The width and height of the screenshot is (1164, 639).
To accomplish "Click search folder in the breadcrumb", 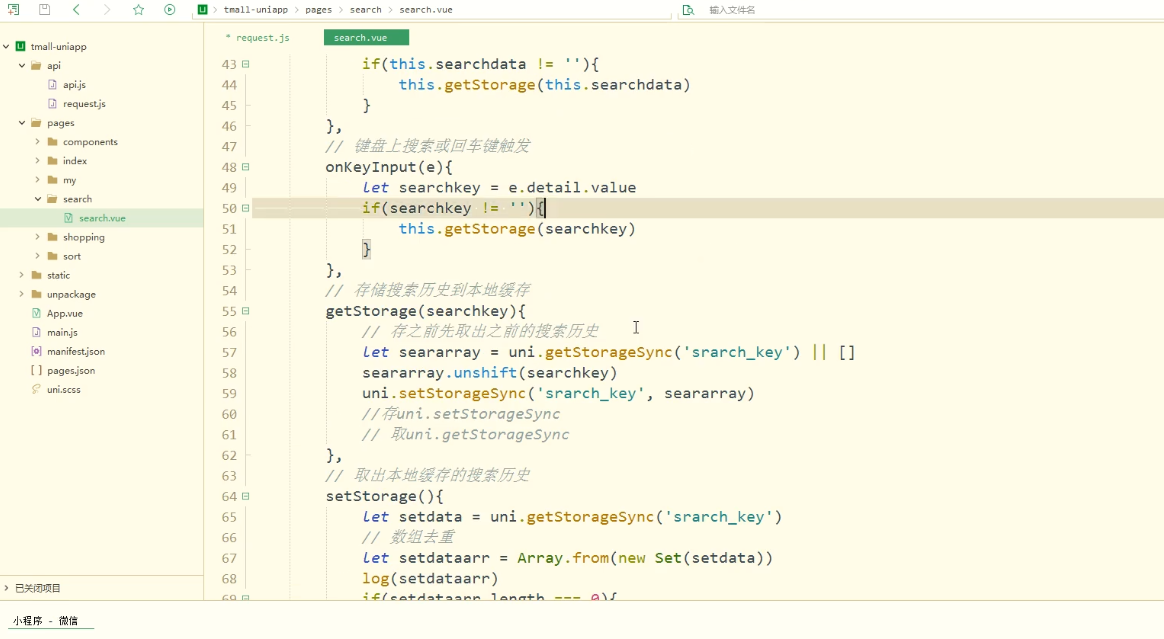I will [x=365, y=10].
